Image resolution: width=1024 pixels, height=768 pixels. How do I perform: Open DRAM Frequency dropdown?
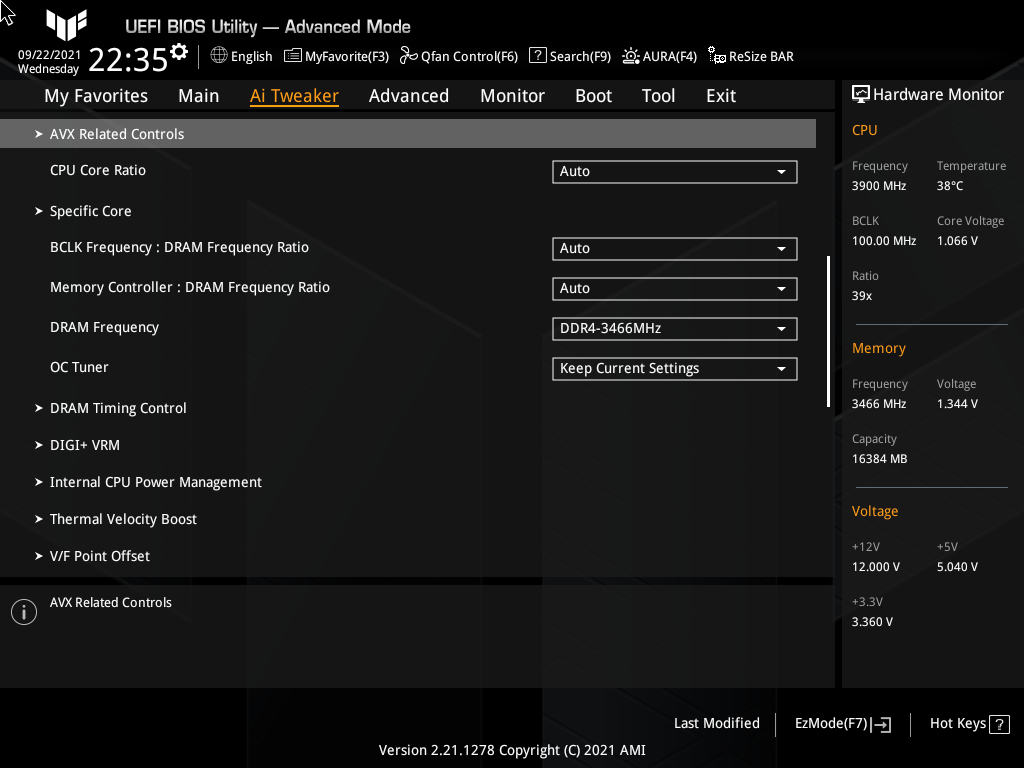675,328
